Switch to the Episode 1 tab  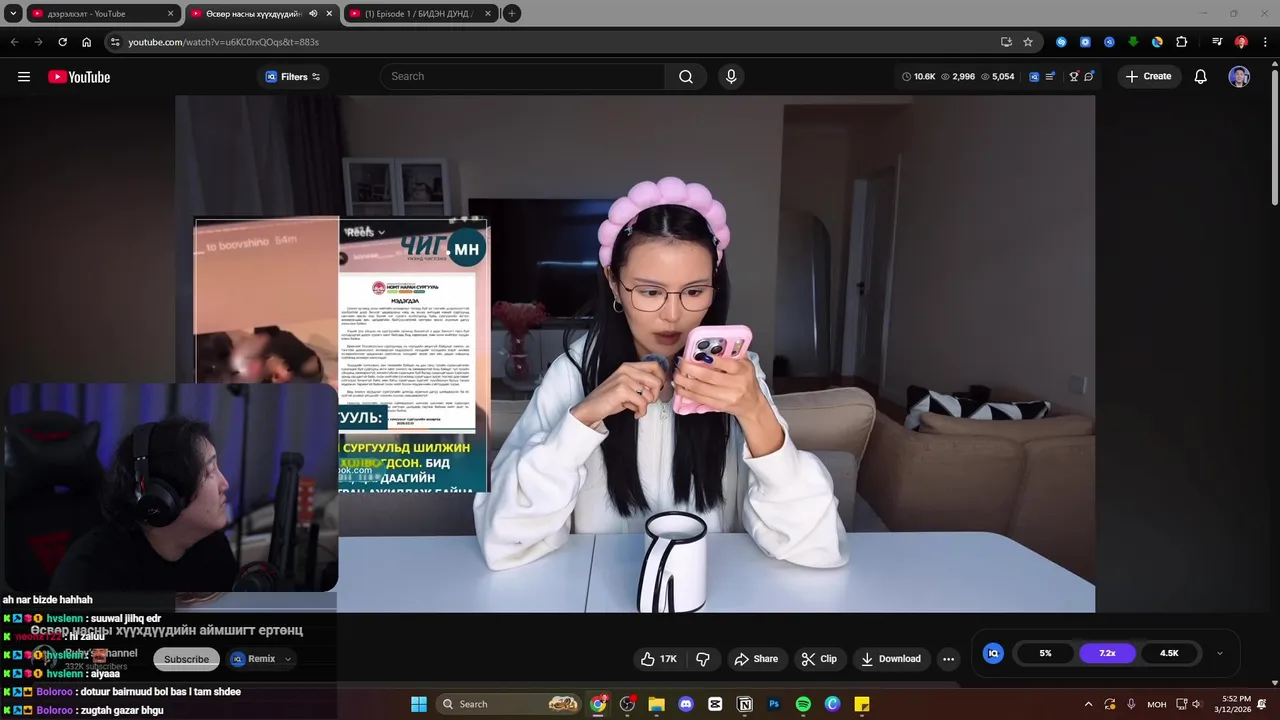point(420,14)
